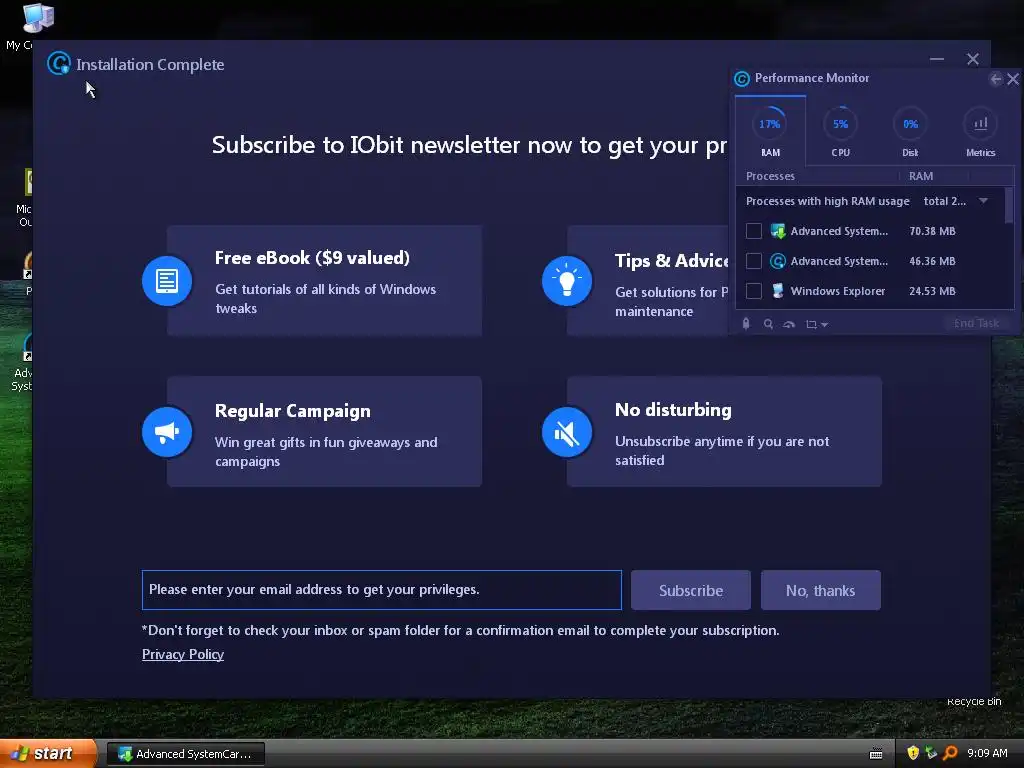
Task: Click the orange magnifier tray icon
Action: [950, 753]
